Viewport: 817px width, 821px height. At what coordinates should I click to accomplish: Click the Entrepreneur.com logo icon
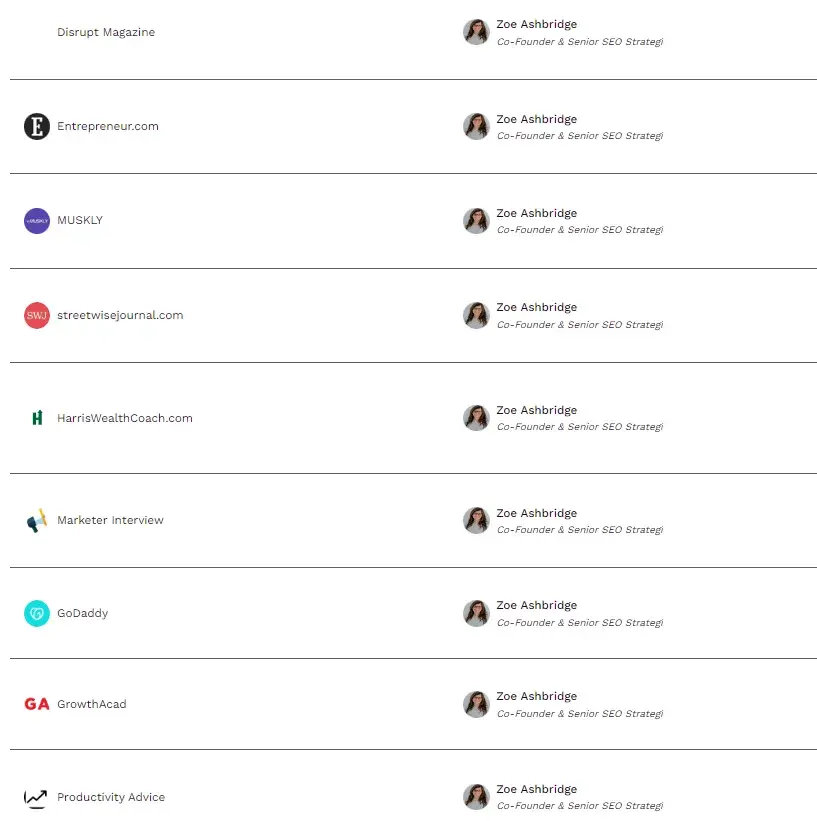tap(37, 127)
